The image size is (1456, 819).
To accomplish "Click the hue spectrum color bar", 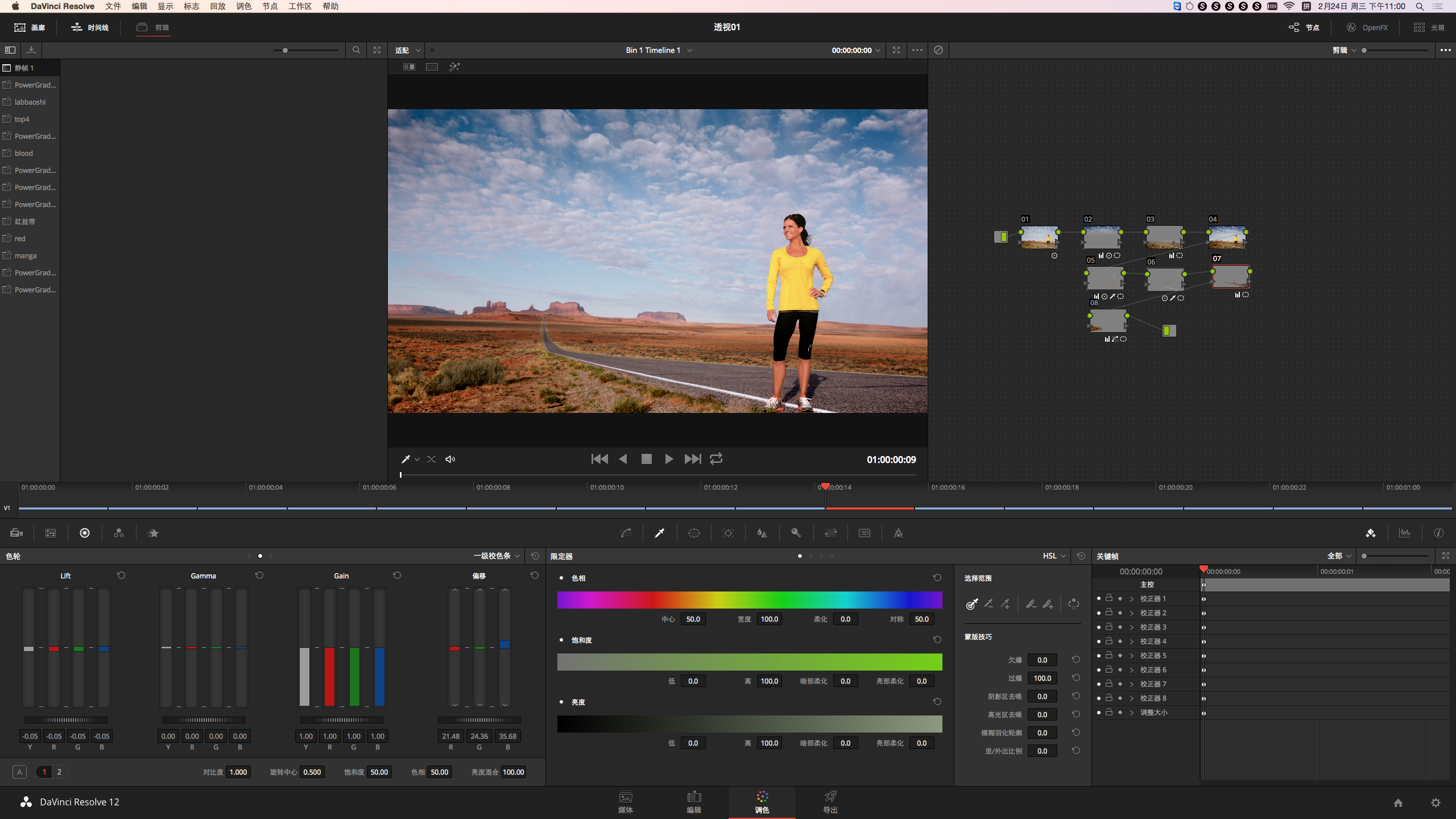I will (750, 600).
